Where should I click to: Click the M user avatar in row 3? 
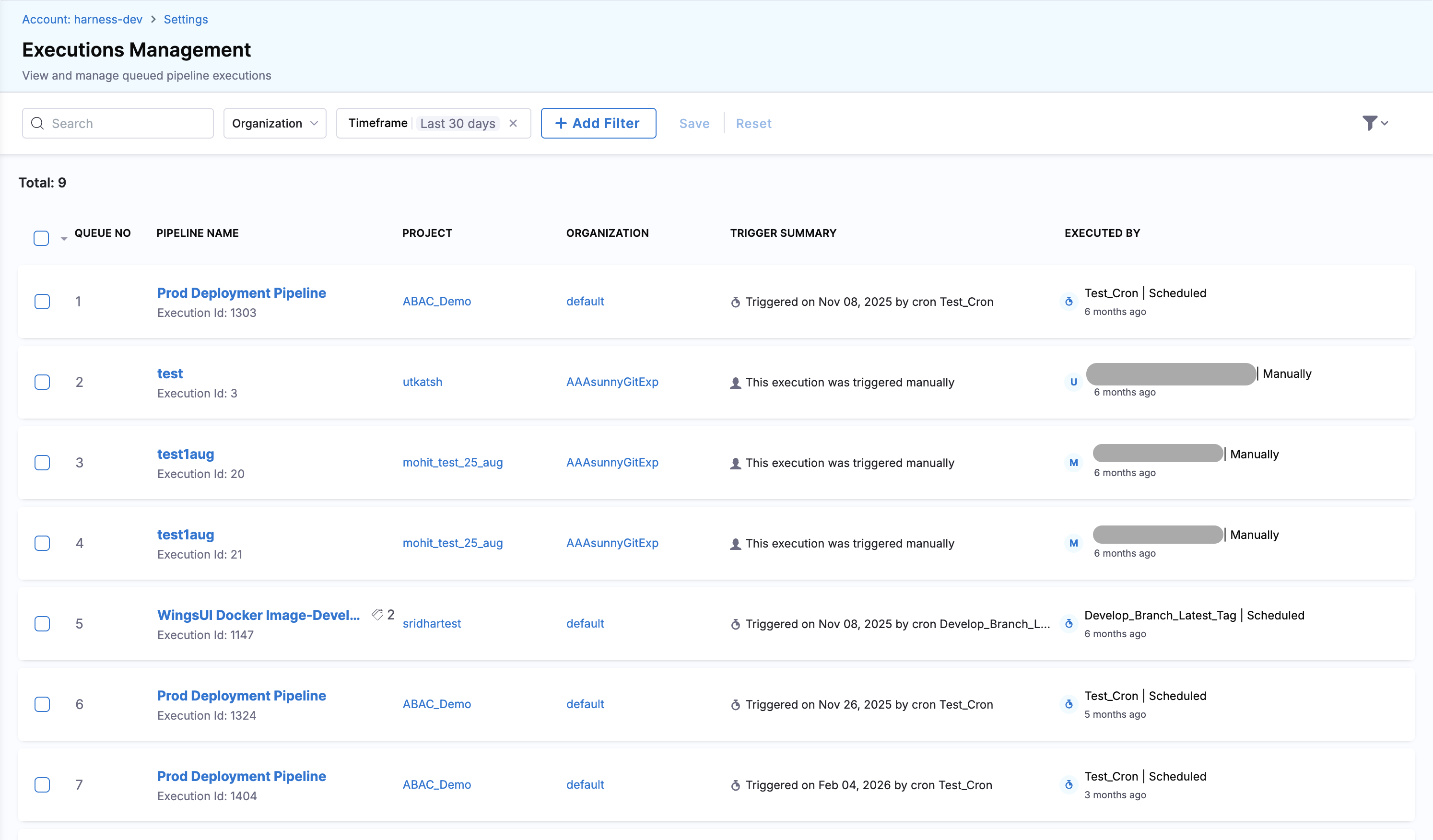pyautogui.click(x=1074, y=463)
